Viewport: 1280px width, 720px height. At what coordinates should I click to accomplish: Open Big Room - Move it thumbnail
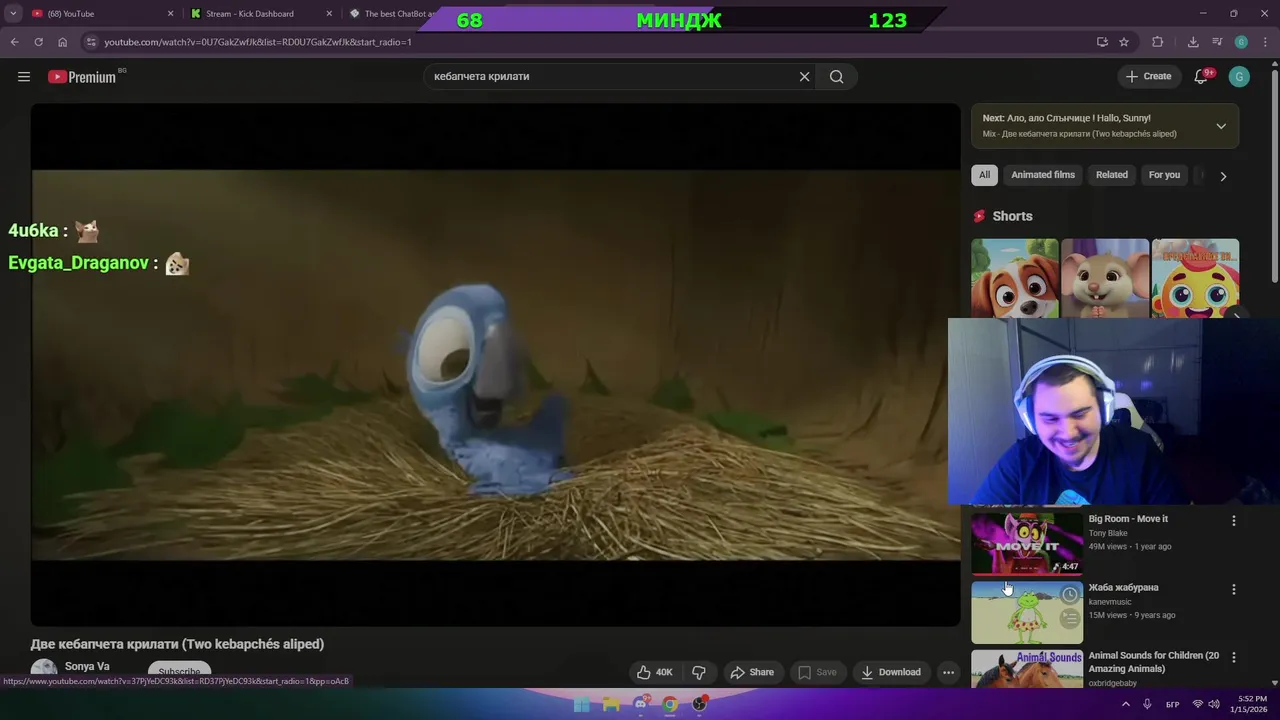coord(1027,544)
